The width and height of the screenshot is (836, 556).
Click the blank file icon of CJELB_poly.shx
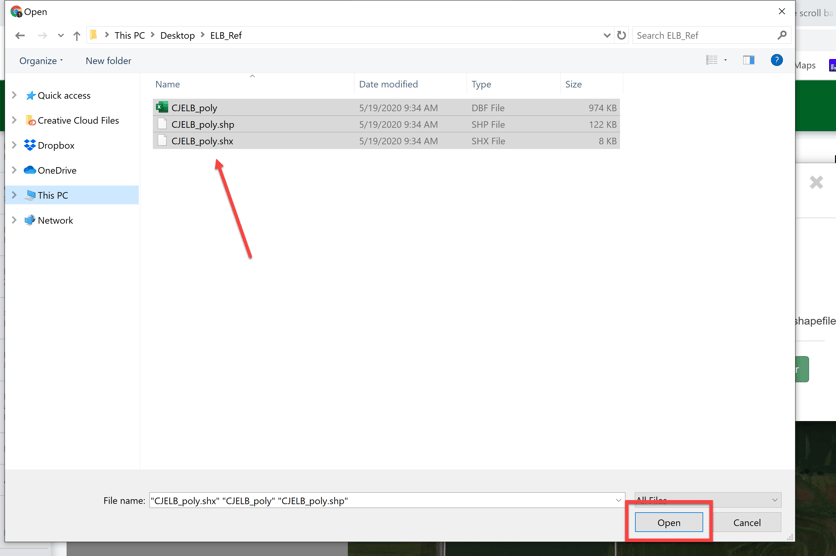coord(162,140)
